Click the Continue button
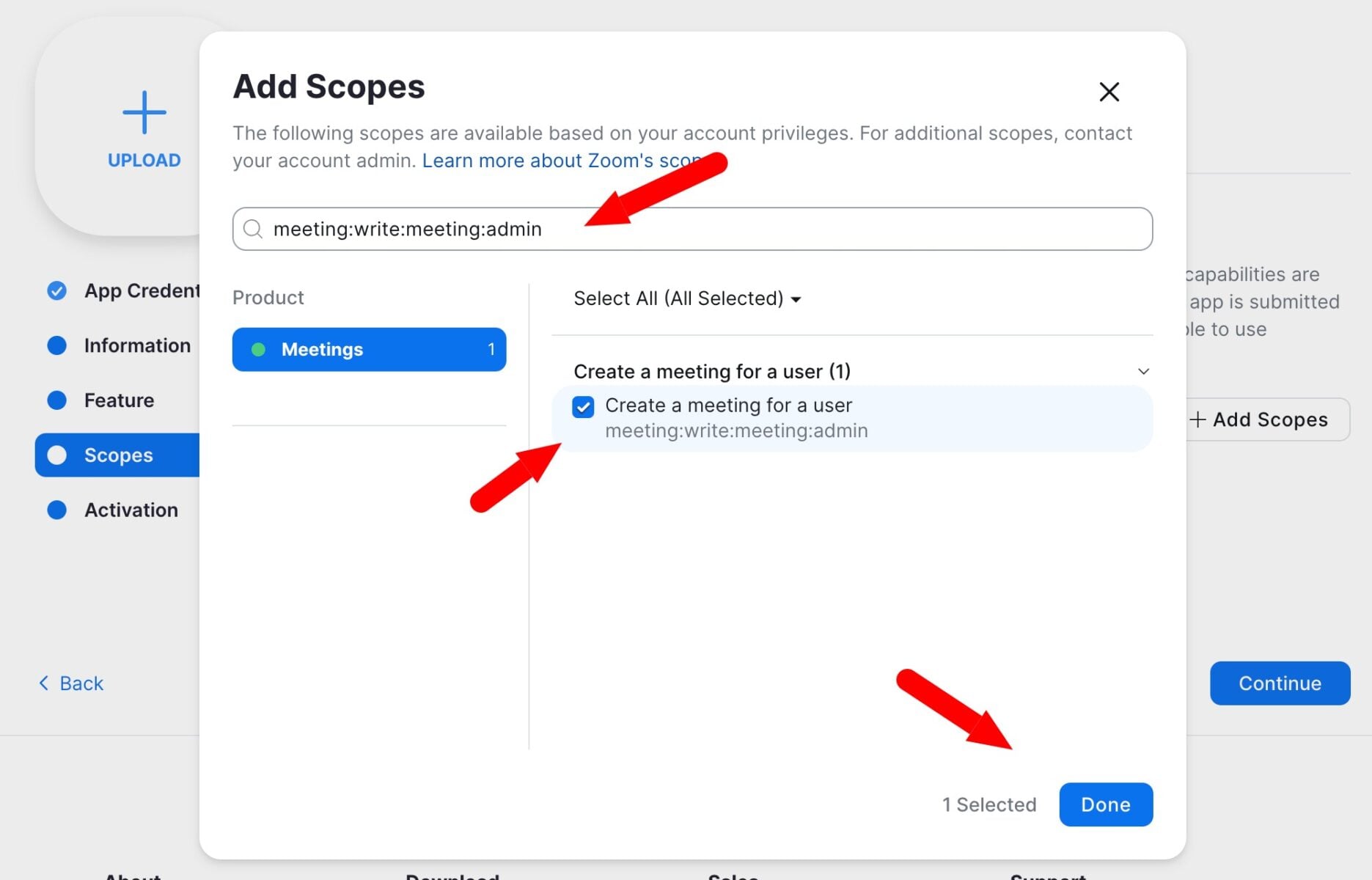This screenshot has width=1372, height=880. click(1280, 683)
